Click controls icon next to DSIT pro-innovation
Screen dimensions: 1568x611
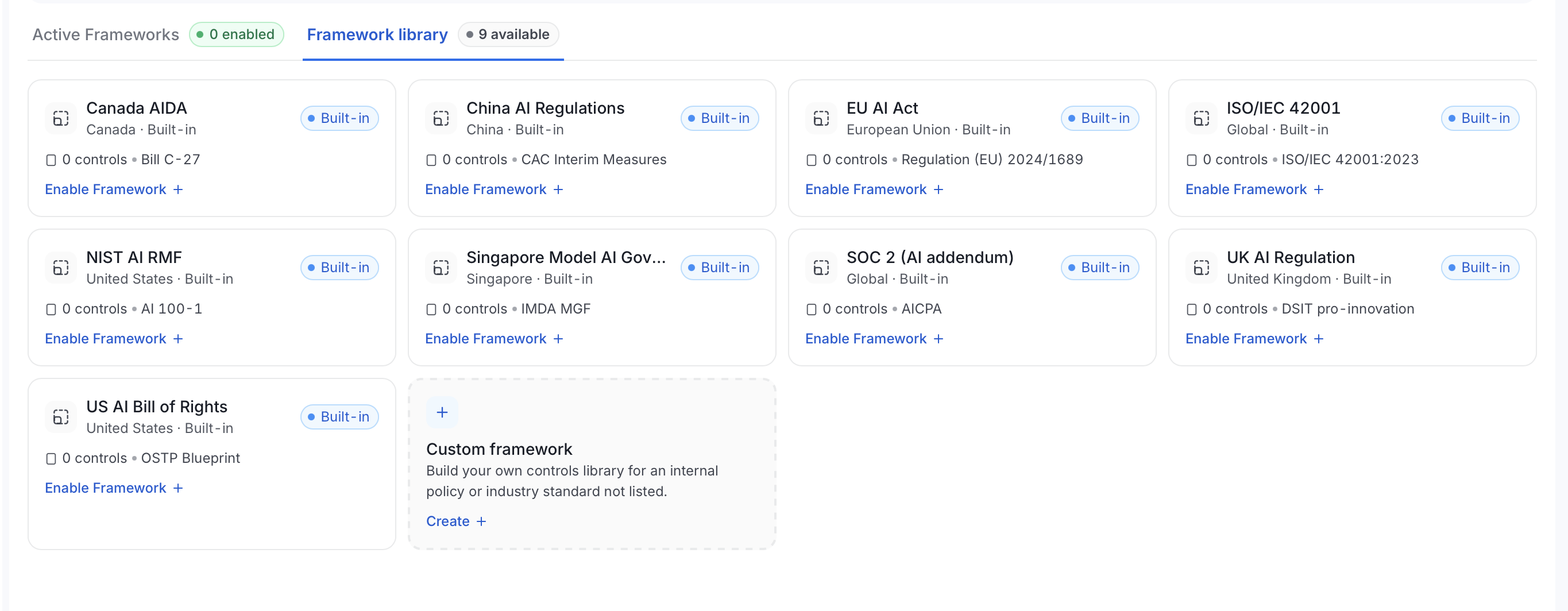(1191, 309)
